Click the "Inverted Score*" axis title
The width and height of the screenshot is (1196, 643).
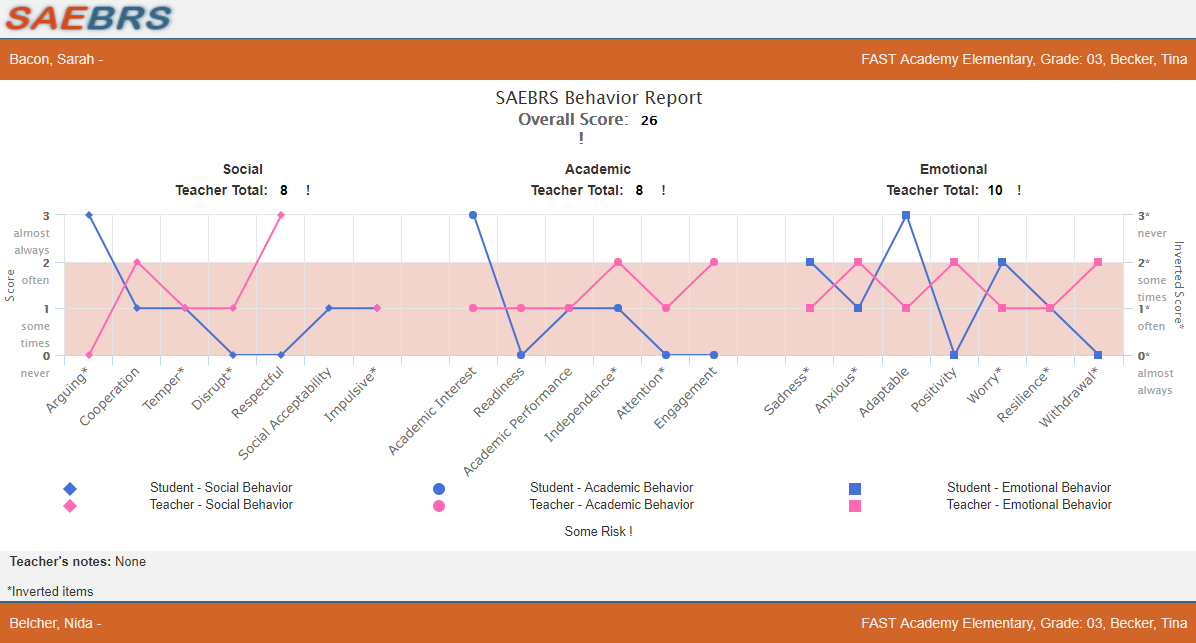pos(1179,285)
